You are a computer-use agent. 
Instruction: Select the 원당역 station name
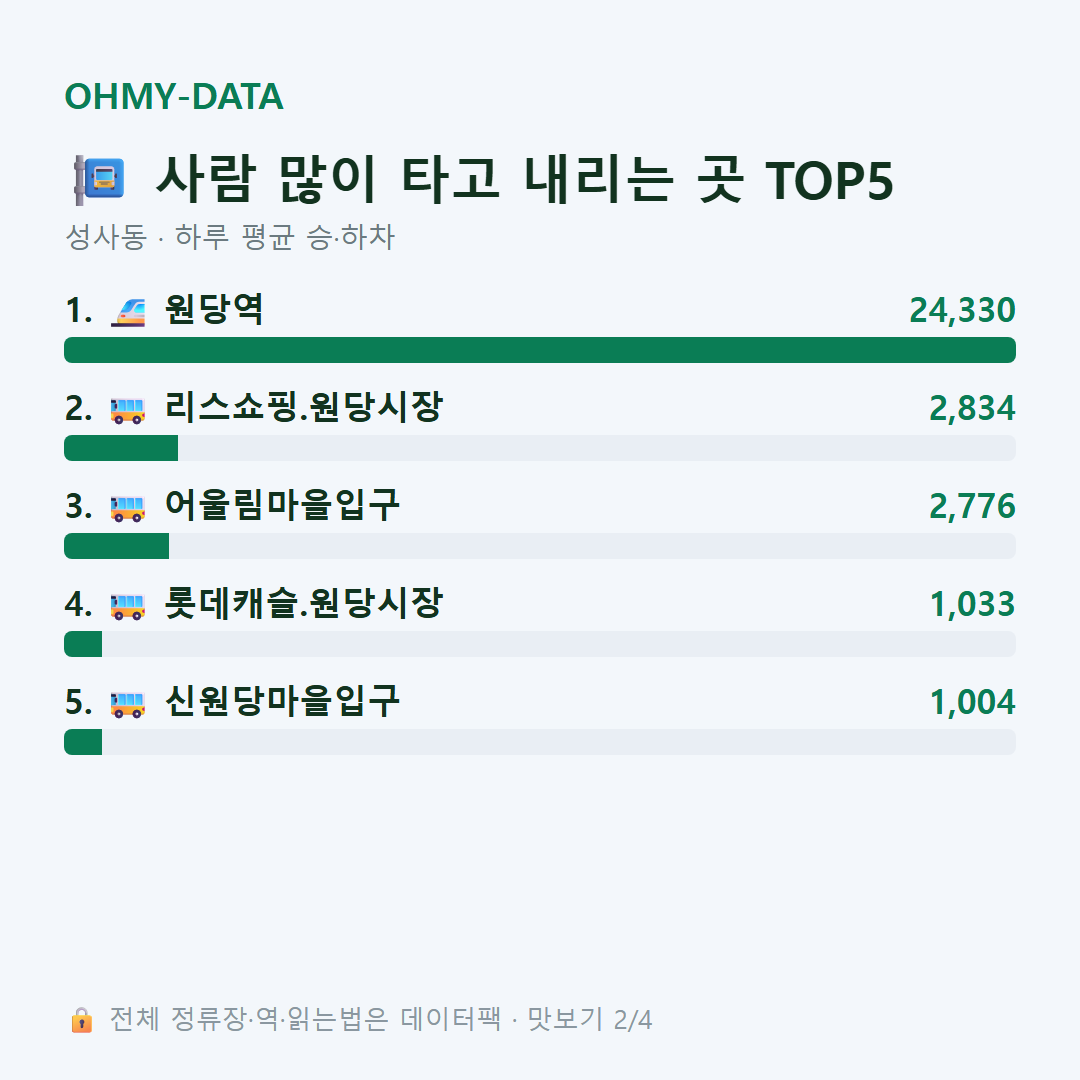214,309
